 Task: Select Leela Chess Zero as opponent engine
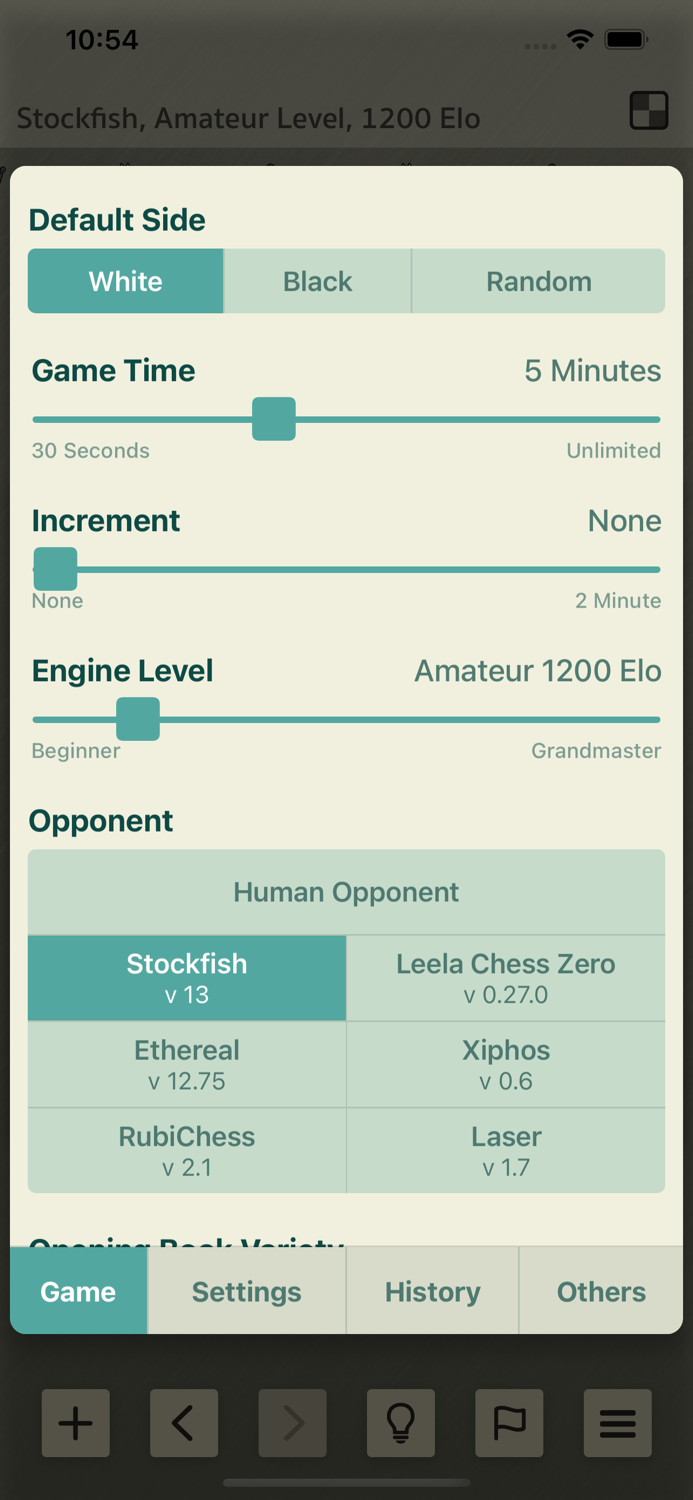505,977
